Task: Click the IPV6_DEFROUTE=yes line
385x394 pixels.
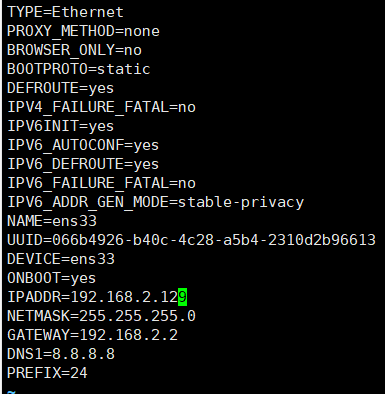Action: pyautogui.click(x=83, y=165)
